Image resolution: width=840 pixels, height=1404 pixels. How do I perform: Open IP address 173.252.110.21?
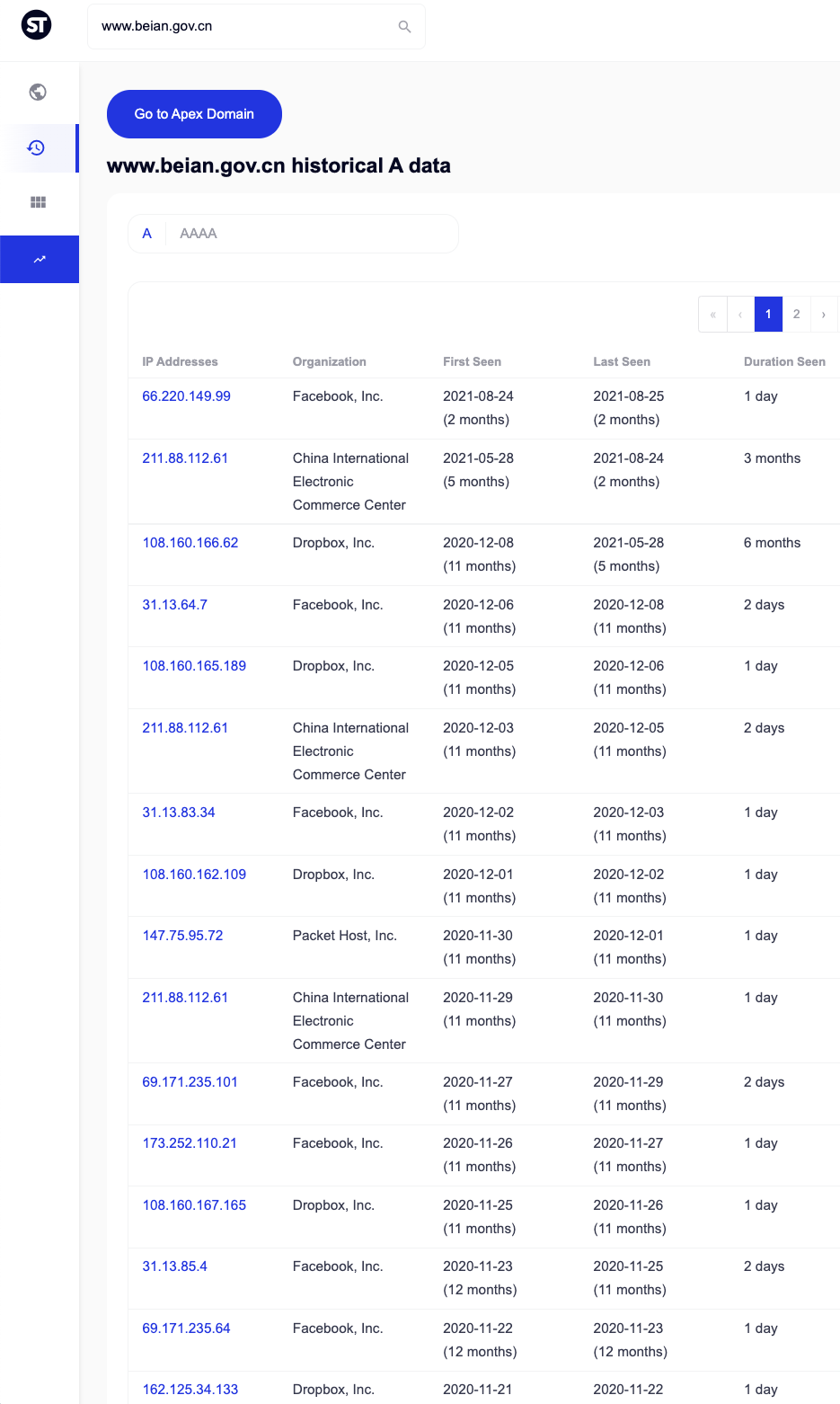190,1143
